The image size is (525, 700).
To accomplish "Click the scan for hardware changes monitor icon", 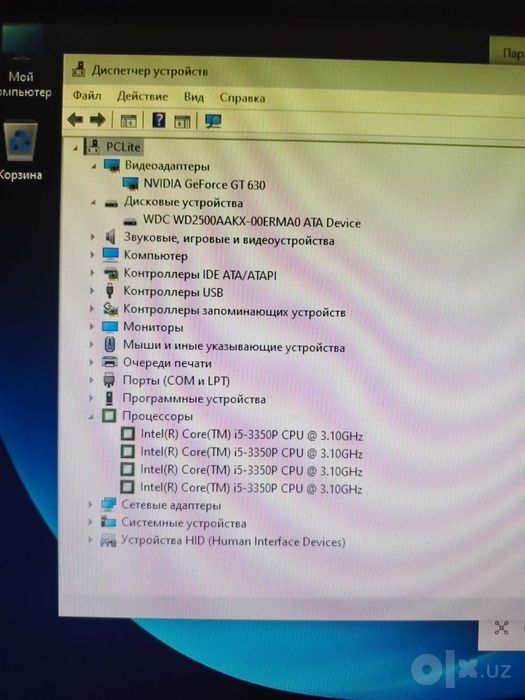I will (212, 121).
